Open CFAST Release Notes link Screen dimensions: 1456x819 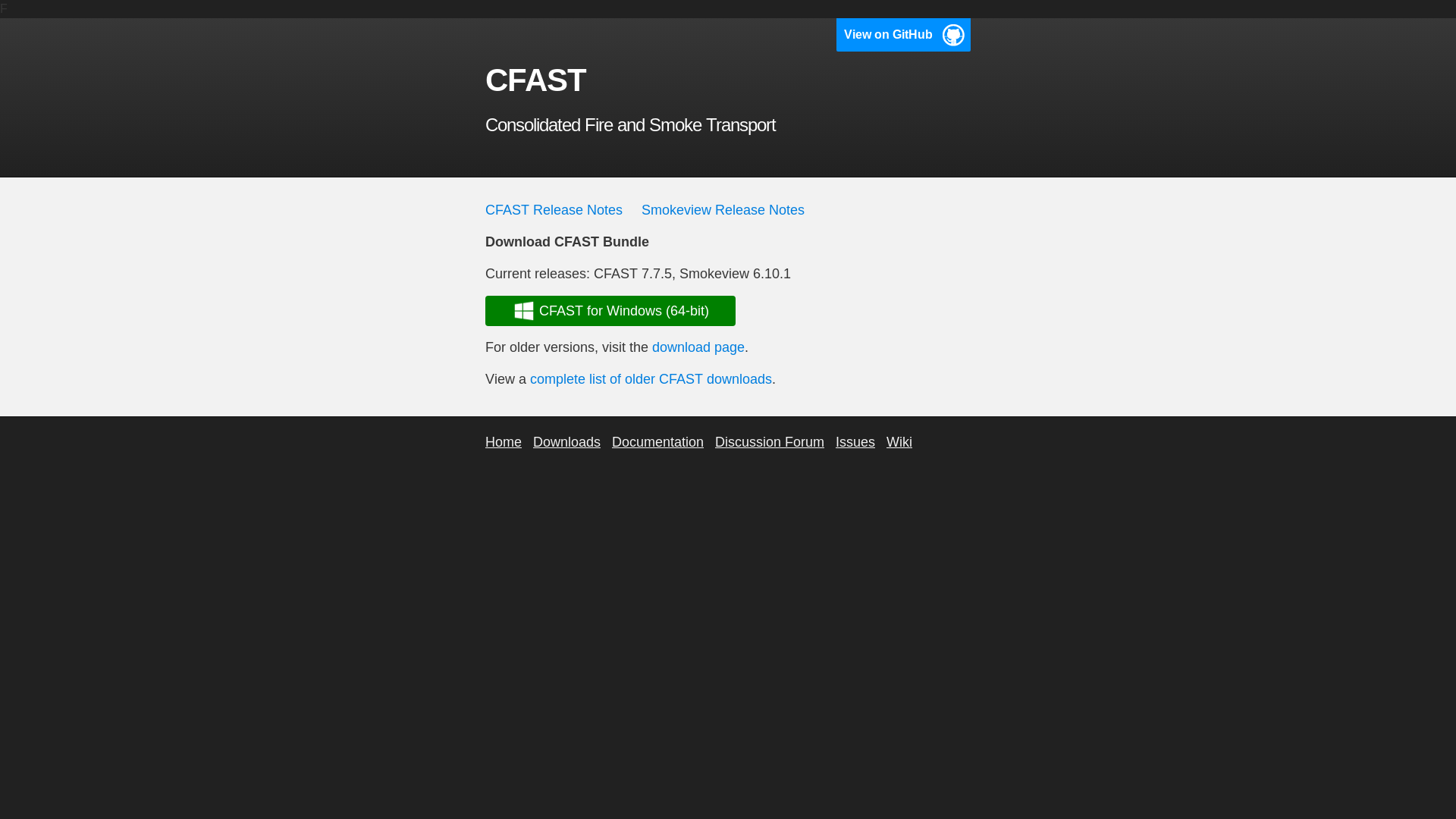click(554, 210)
